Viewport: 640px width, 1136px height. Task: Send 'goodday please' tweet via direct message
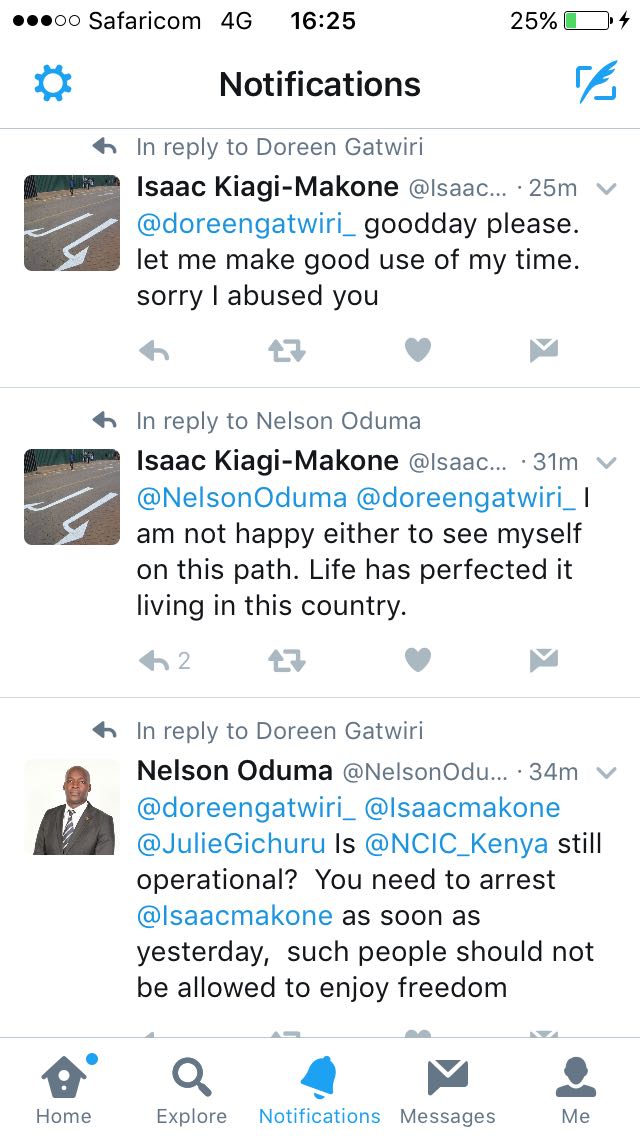point(544,351)
